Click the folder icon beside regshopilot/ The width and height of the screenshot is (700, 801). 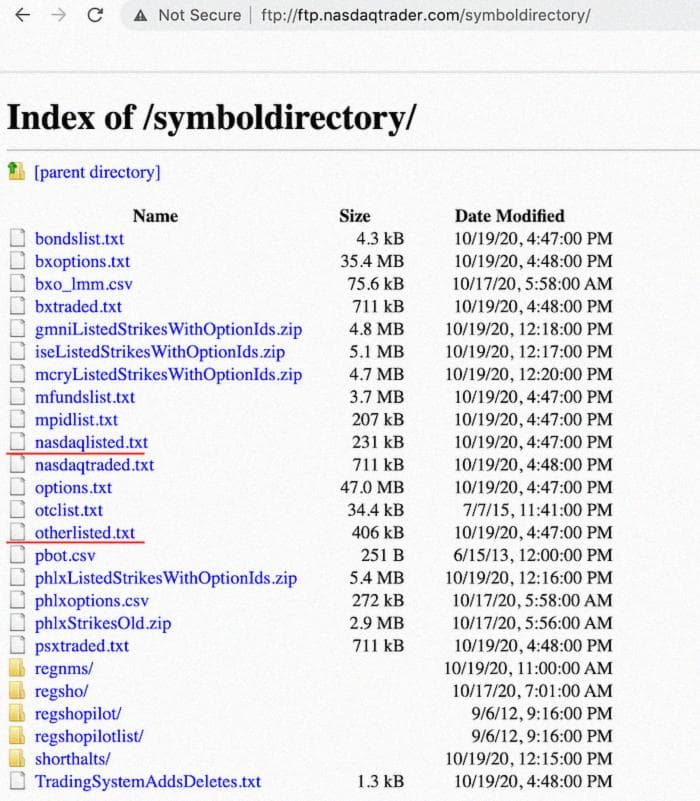click(x=17, y=713)
